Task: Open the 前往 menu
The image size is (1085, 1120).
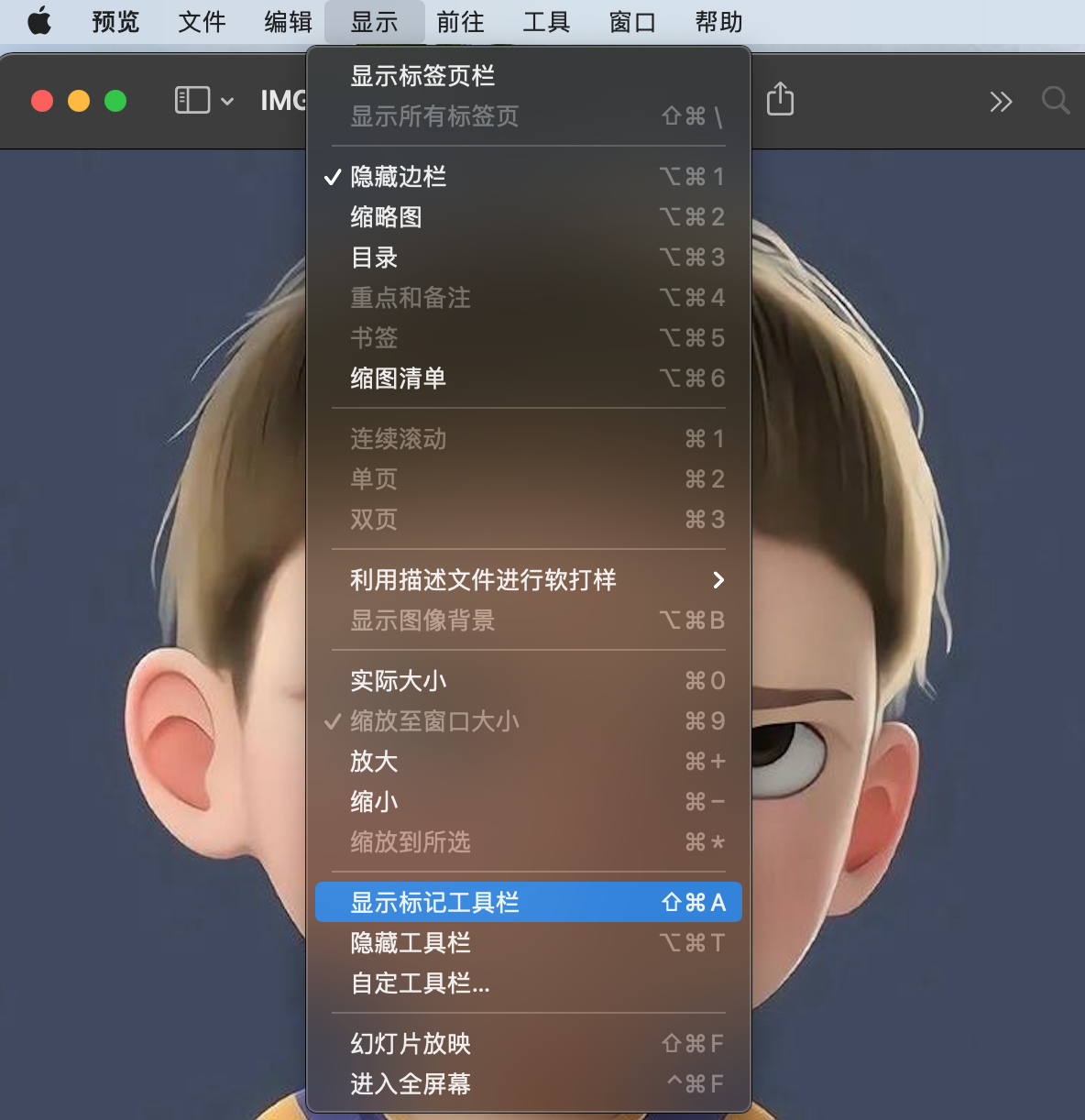Action: point(460,21)
